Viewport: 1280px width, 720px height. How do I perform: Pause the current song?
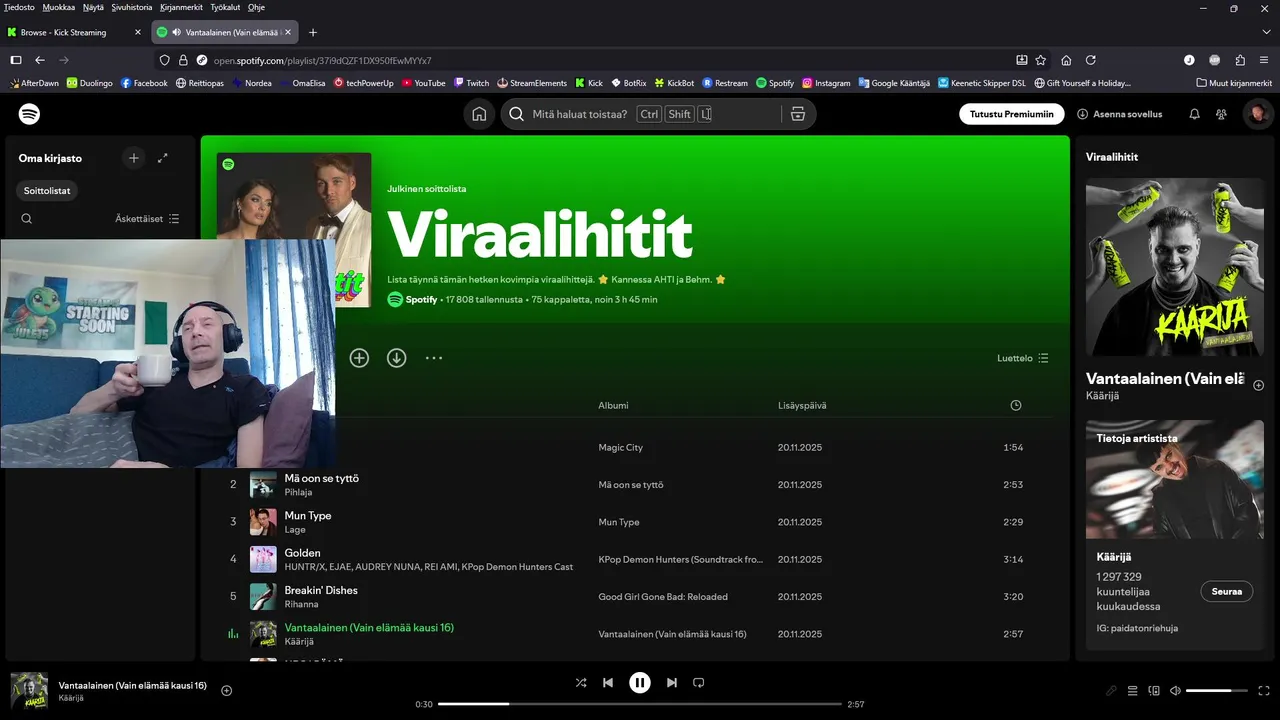tap(640, 683)
